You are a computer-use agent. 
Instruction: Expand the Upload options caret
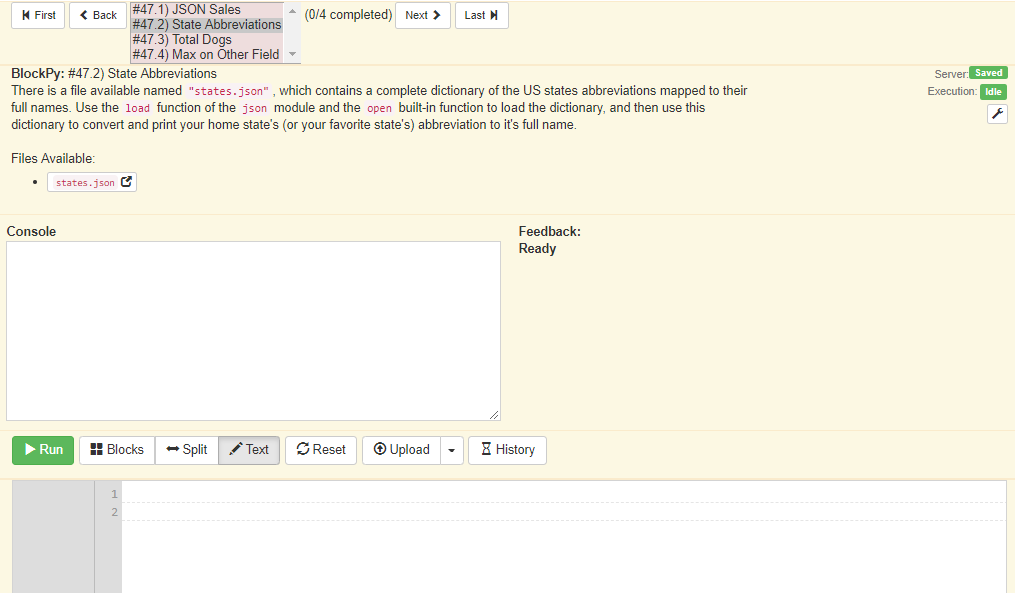pos(451,450)
